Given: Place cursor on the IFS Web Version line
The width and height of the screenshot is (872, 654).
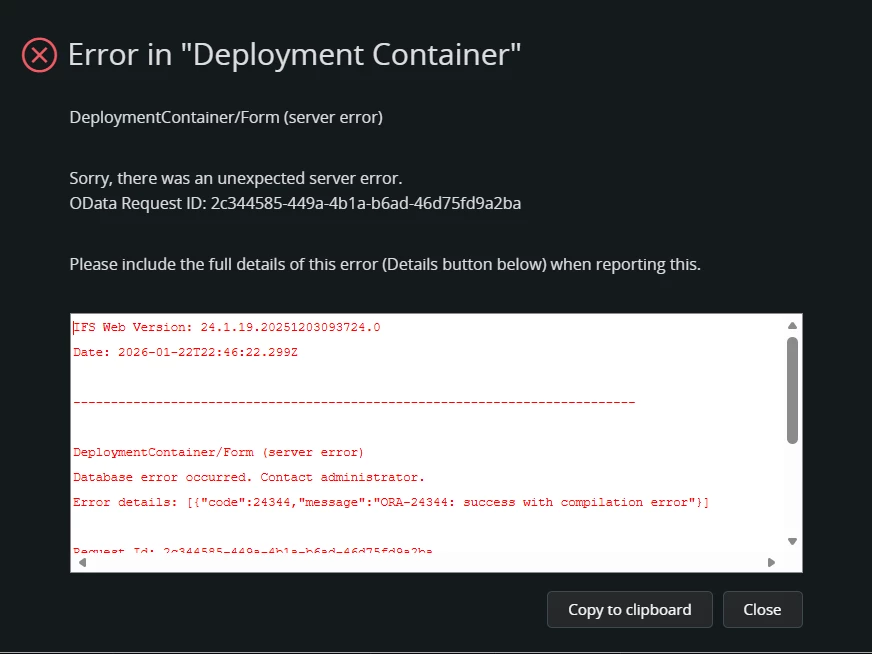Looking at the screenshot, I should click(227, 327).
